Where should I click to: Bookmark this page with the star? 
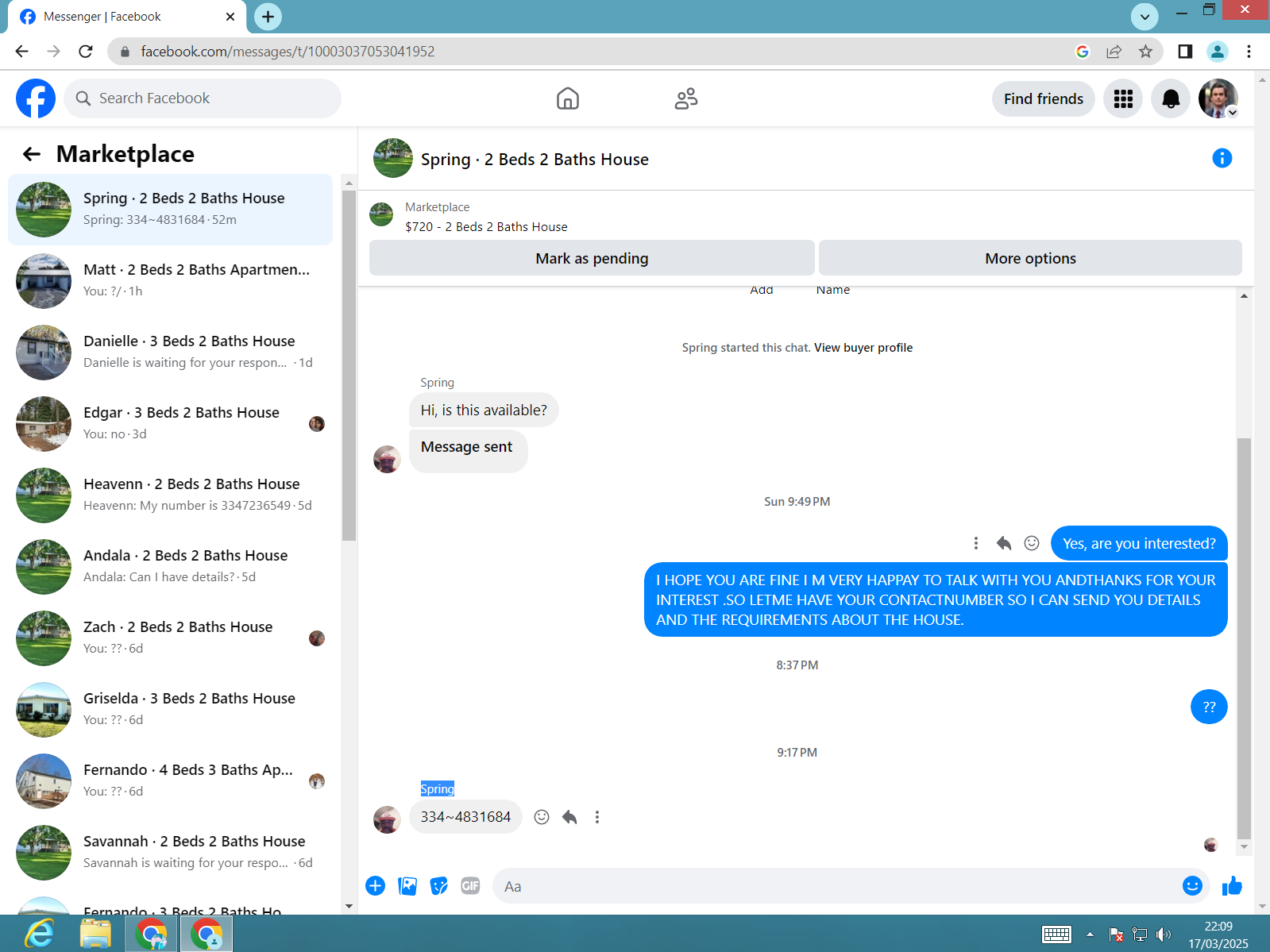pyautogui.click(x=1145, y=52)
